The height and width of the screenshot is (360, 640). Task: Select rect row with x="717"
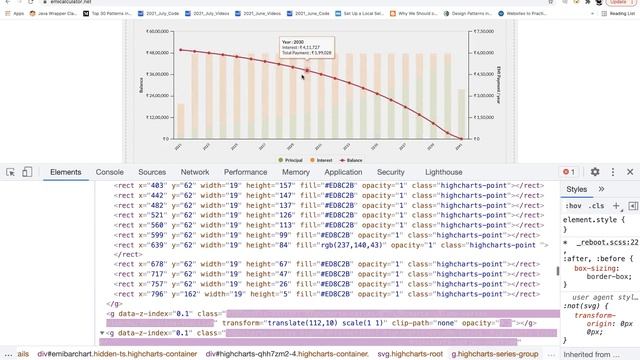click(327, 274)
